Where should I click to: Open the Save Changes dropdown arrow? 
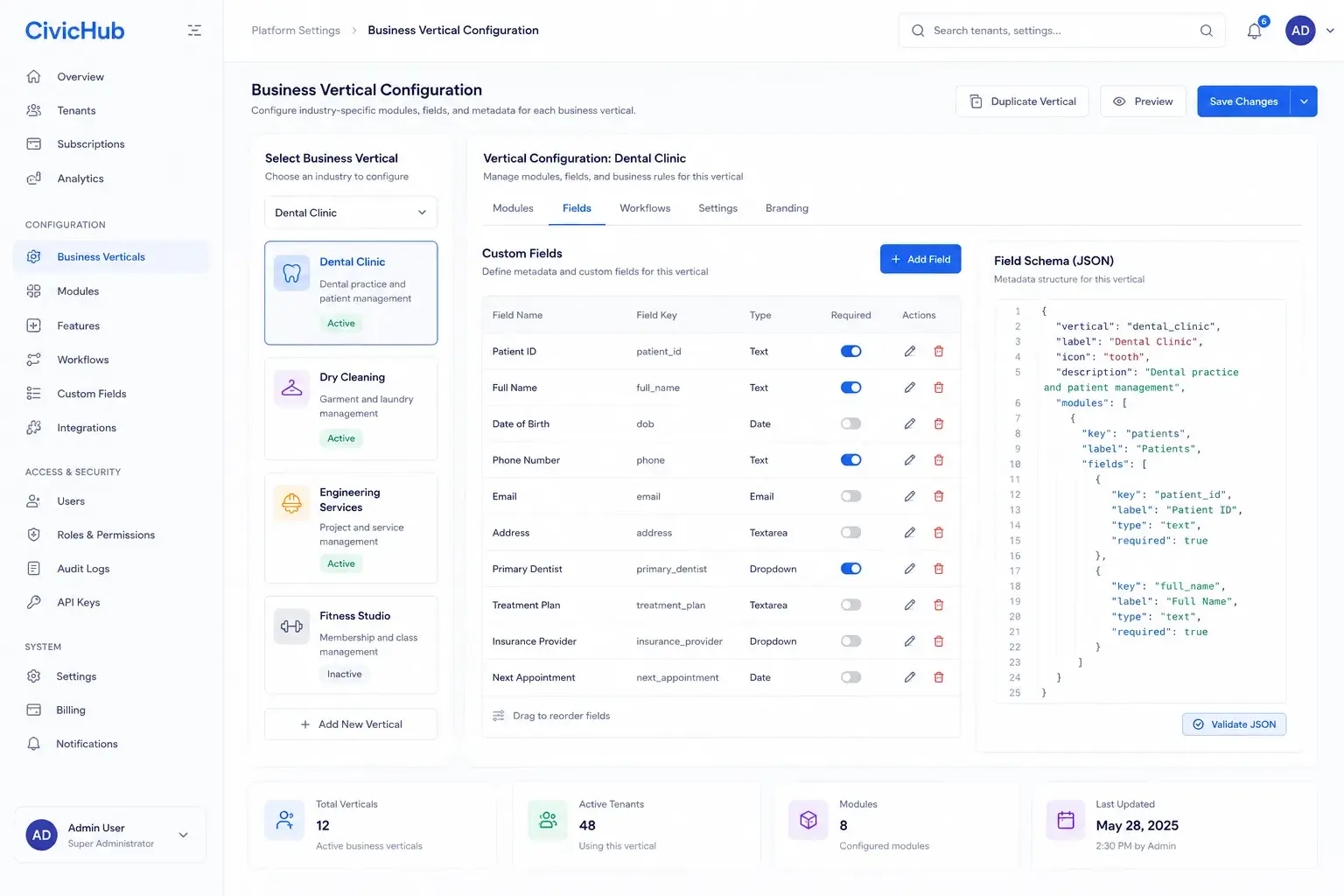(1304, 101)
